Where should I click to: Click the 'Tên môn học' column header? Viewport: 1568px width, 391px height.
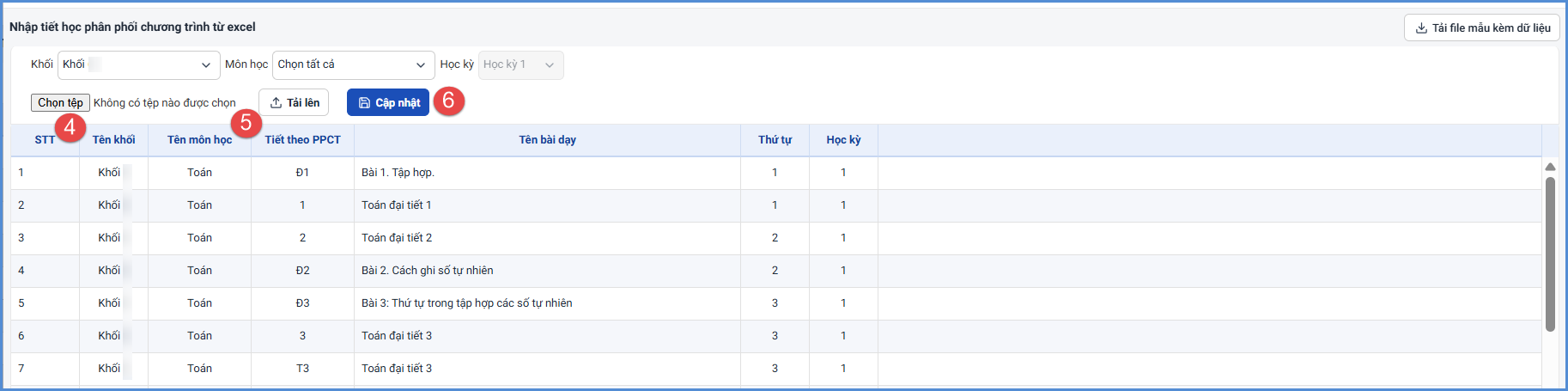199,140
